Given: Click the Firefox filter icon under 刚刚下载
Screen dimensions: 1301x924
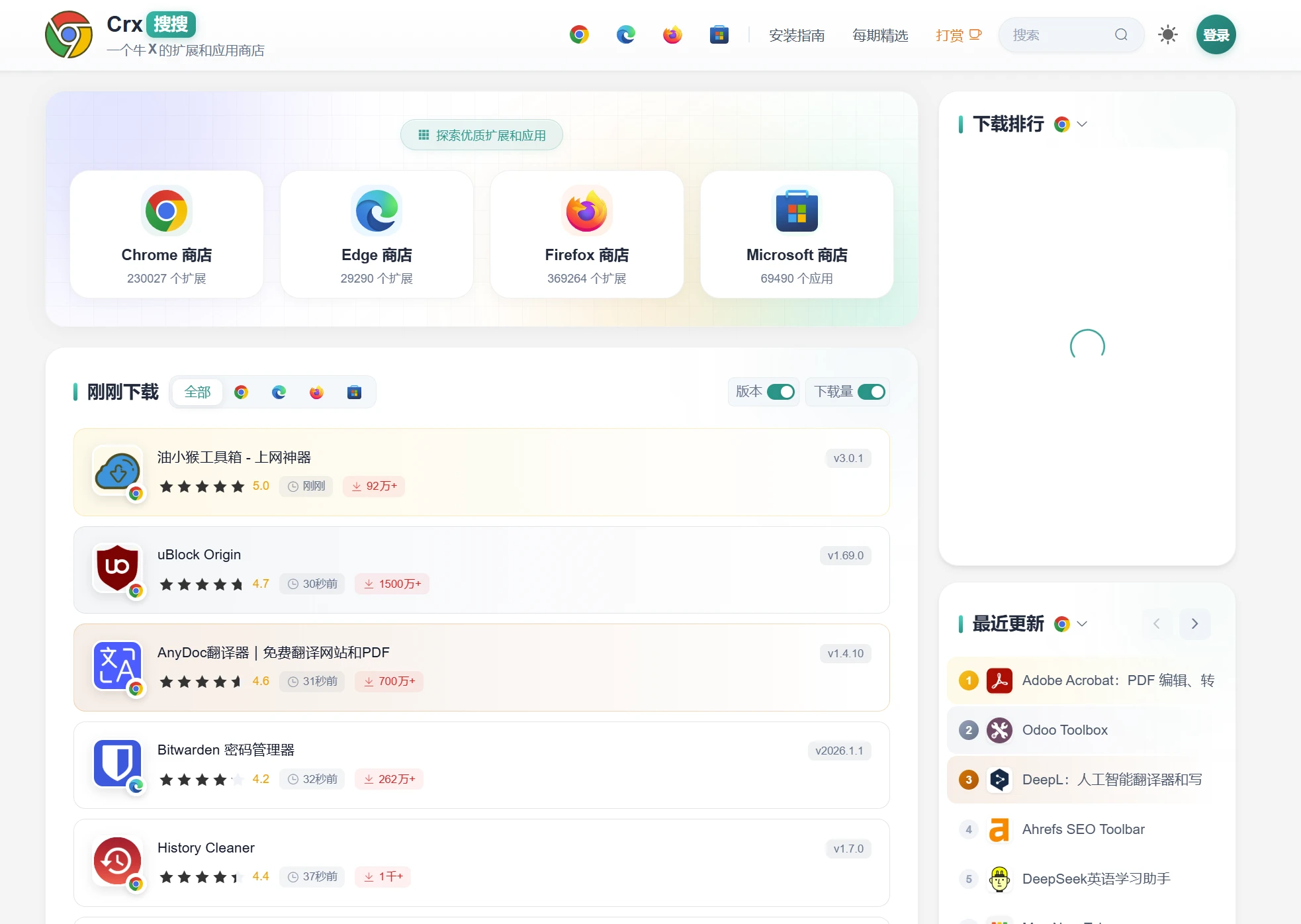Looking at the screenshot, I should [x=316, y=392].
